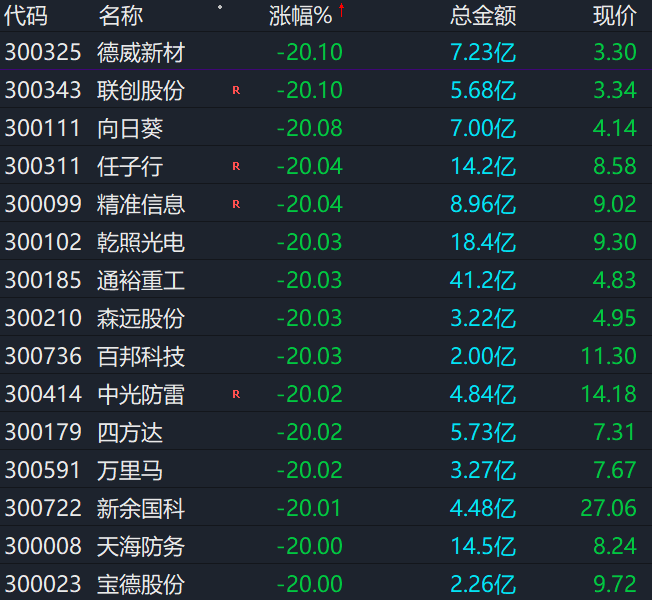Screen dimensions: 652x600
Task: Click -20.01 change of 新余国科
Action: click(x=309, y=508)
